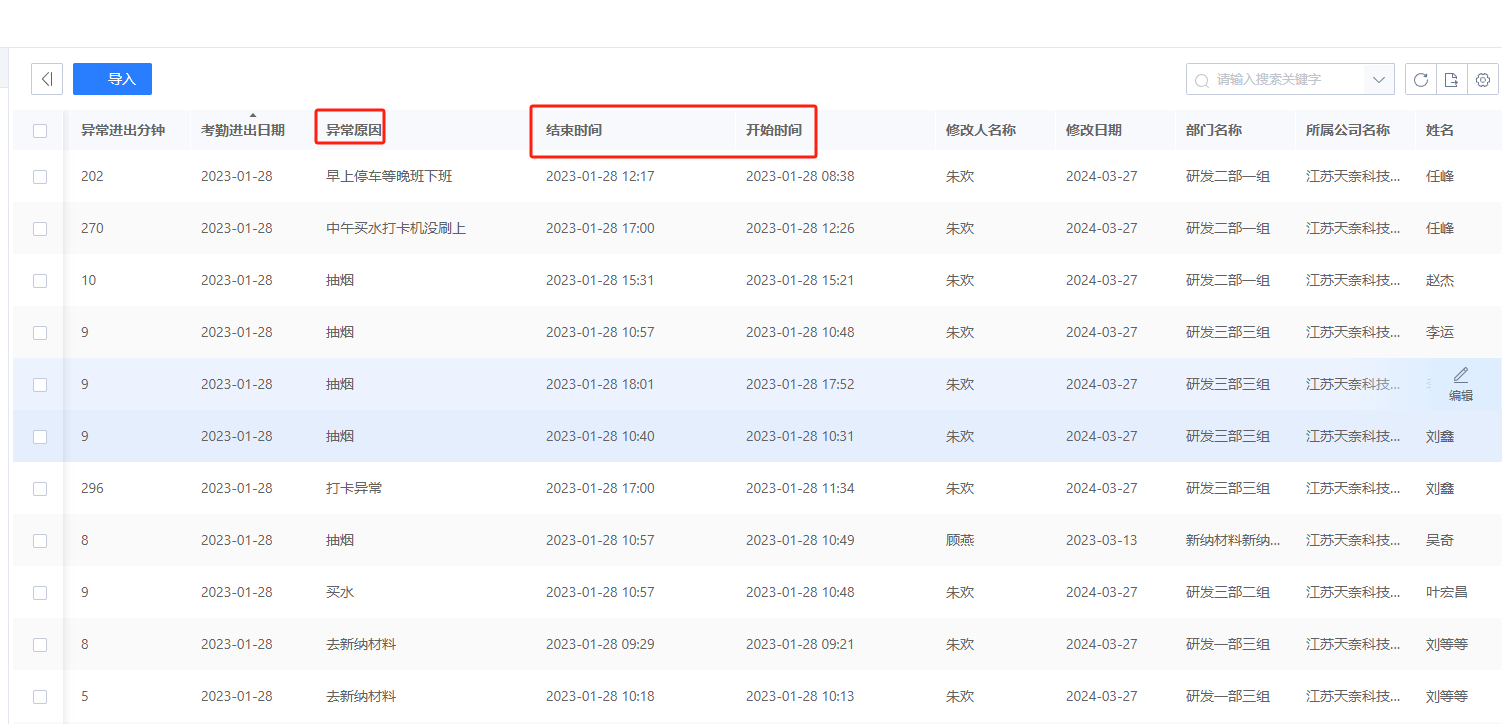
Task: Select the checkbox on the first 202-minute row
Action: click(39, 176)
